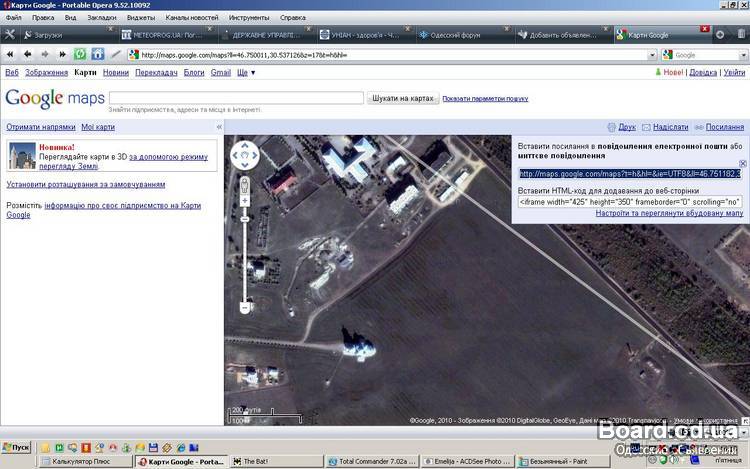Pan the map up
750x469 pixels.
click(x=245, y=145)
